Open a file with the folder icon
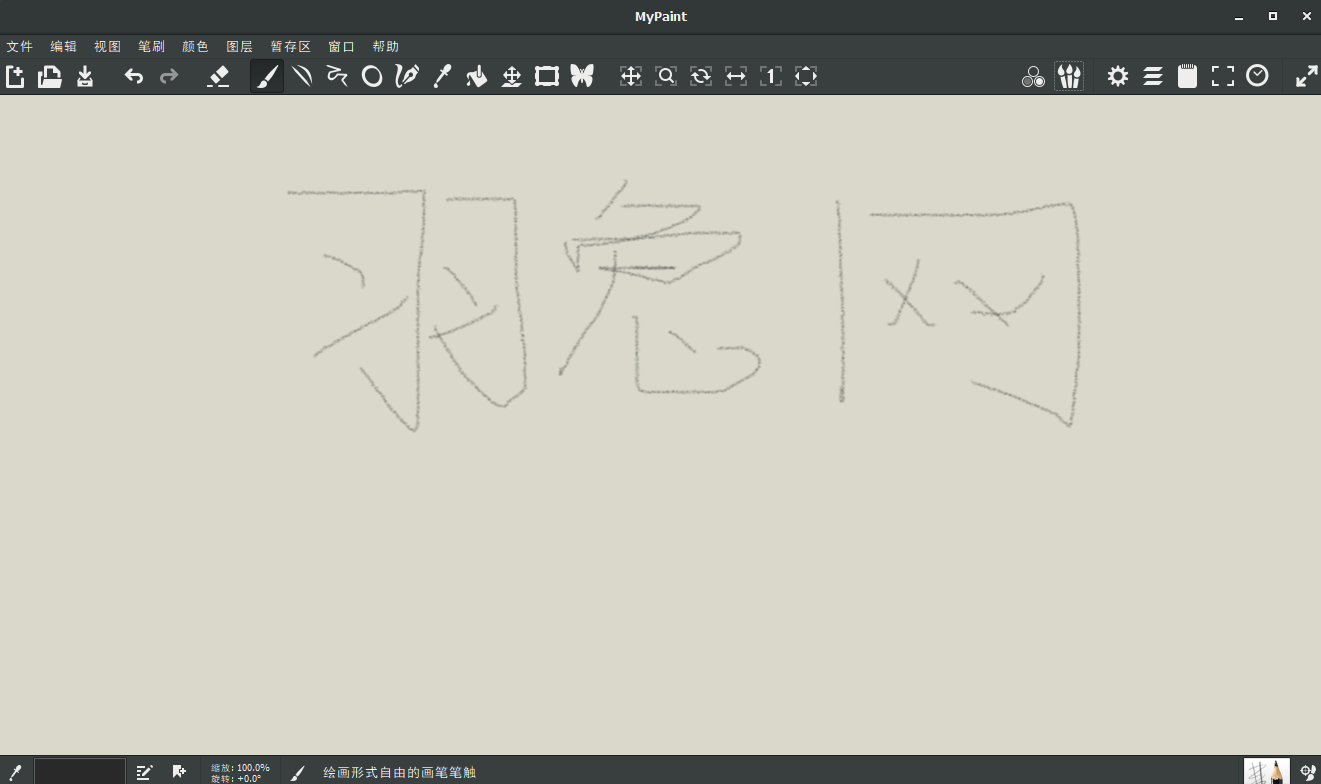Viewport: 1321px width, 784px height. (50, 76)
